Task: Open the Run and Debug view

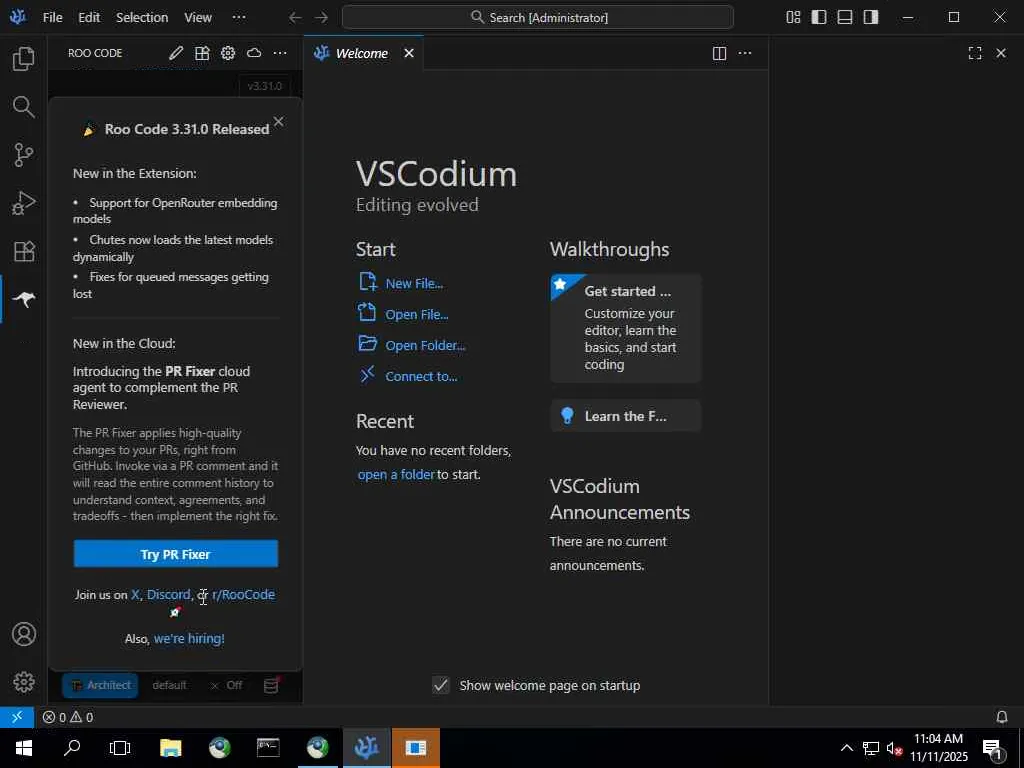Action: [24, 203]
